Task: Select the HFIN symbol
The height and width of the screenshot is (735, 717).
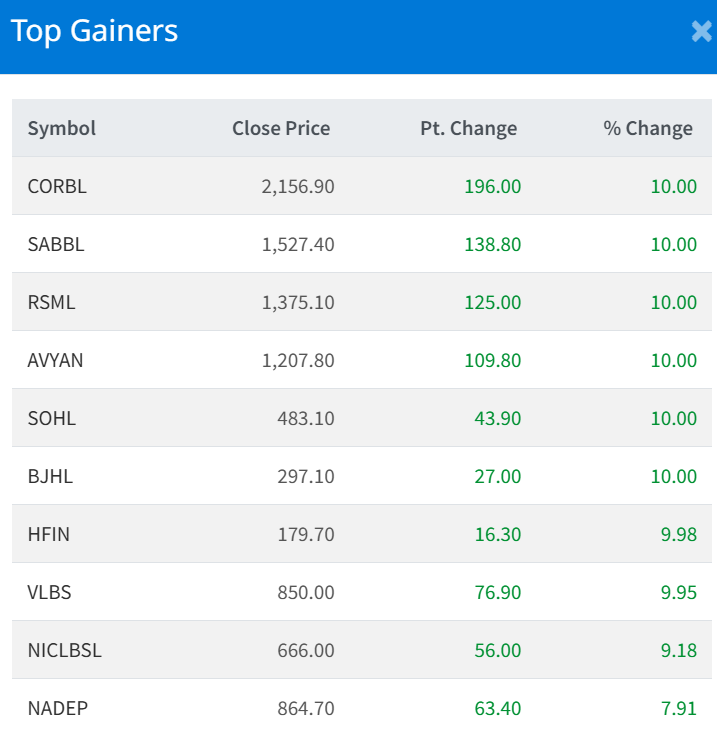Action: (49, 534)
